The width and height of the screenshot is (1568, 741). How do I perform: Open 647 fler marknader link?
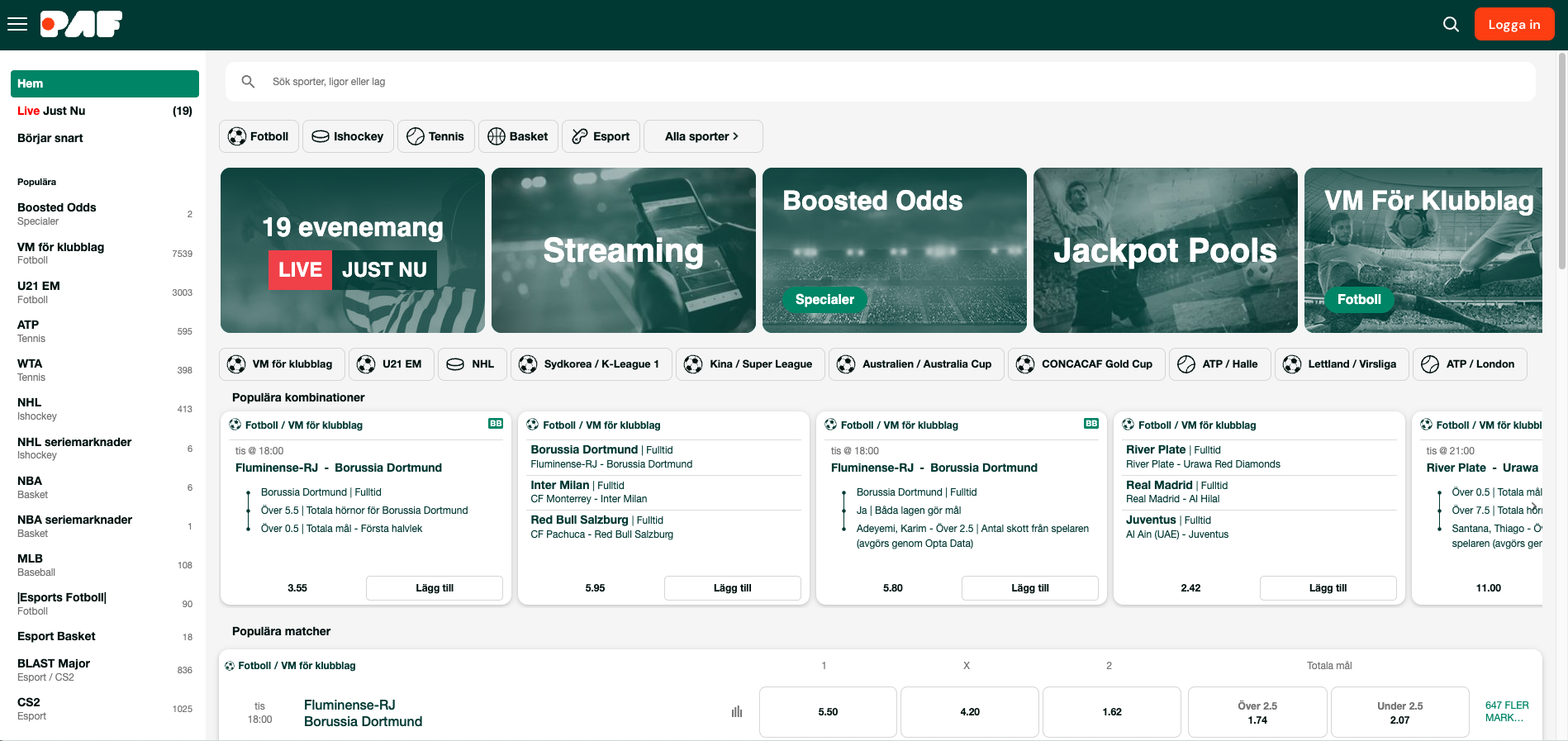1507,712
